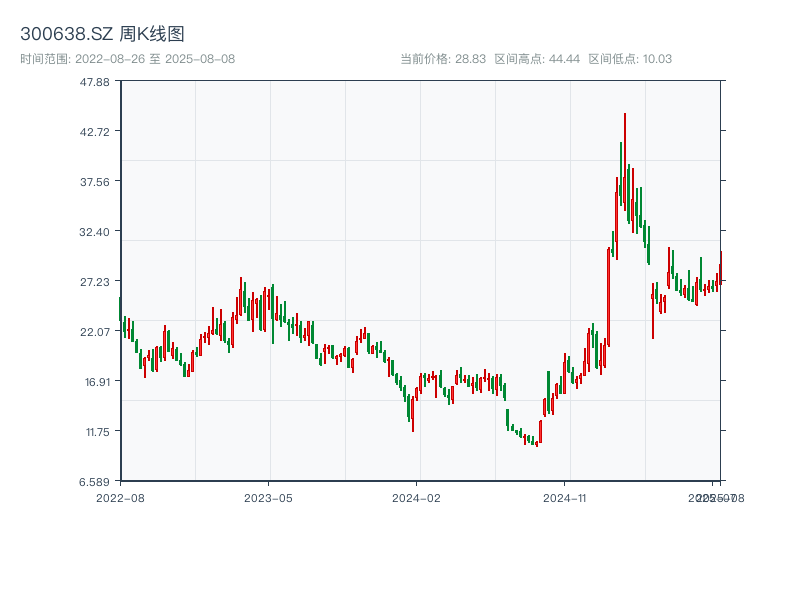Click the 2022-08 x-axis date label

click(120, 497)
